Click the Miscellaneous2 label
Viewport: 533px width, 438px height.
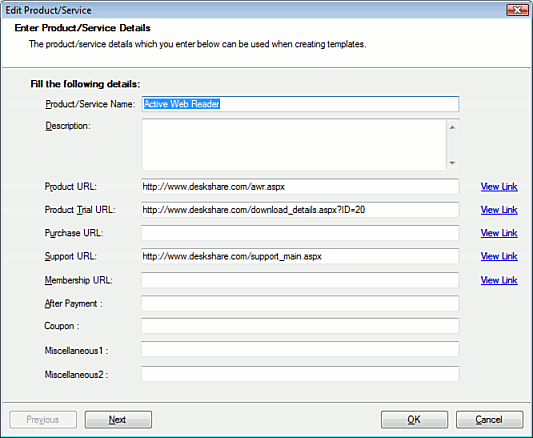76,374
